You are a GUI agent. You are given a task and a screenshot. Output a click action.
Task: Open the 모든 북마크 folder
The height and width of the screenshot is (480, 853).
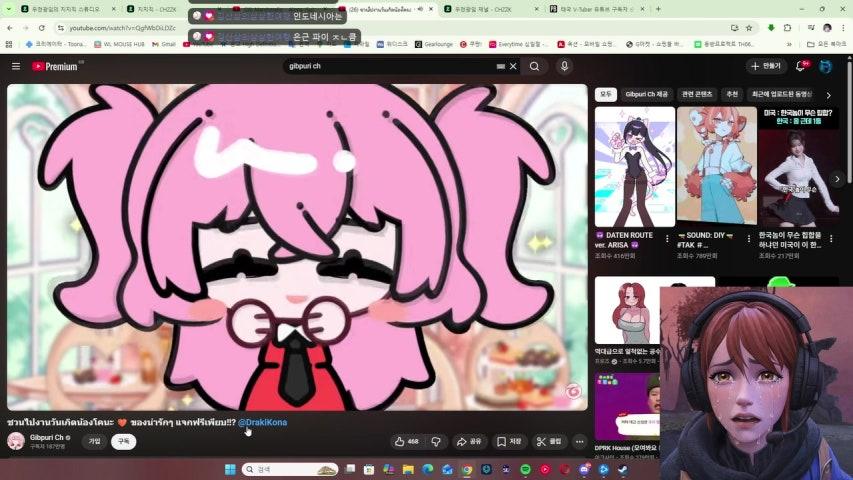point(826,44)
